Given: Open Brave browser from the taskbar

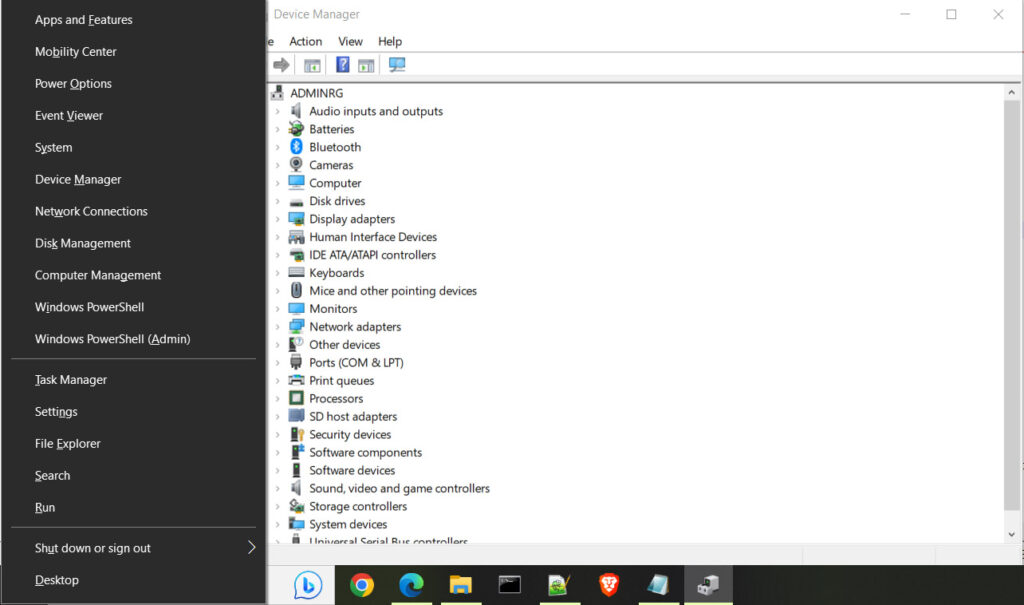Looking at the screenshot, I should (608, 584).
